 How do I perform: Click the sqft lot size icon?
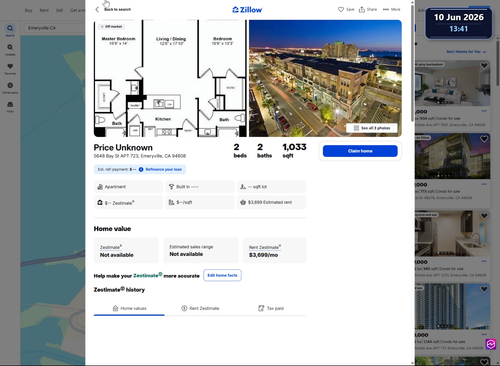243,187
